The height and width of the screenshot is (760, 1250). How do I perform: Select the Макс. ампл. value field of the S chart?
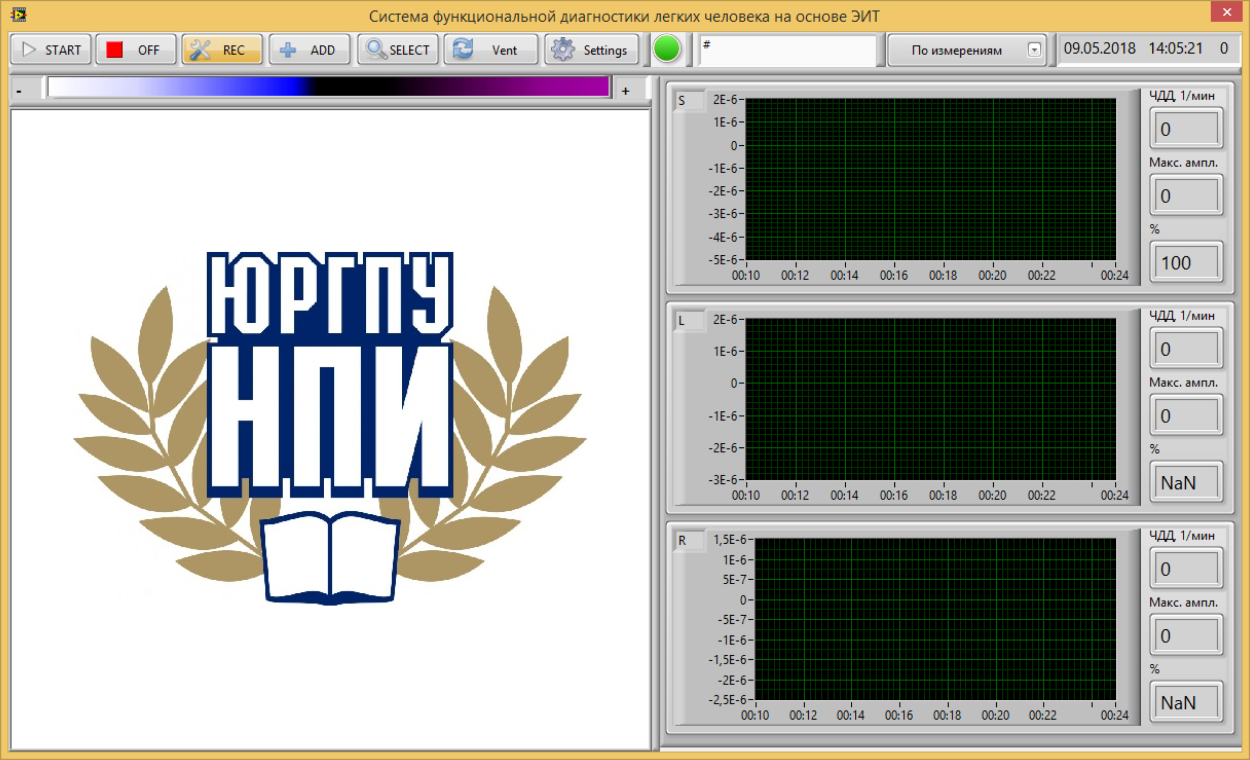1186,196
